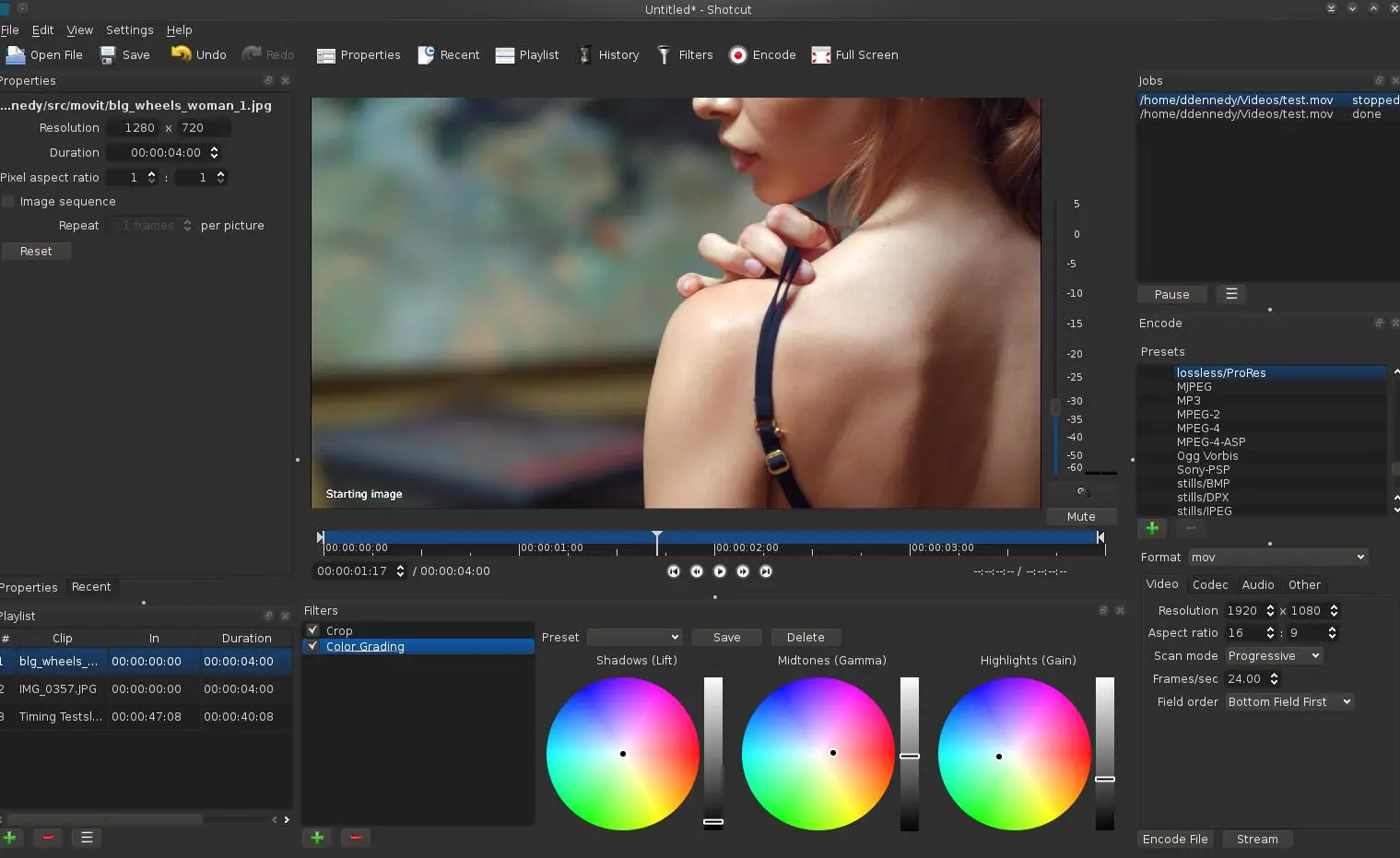Open the Field order dropdown

1288,701
